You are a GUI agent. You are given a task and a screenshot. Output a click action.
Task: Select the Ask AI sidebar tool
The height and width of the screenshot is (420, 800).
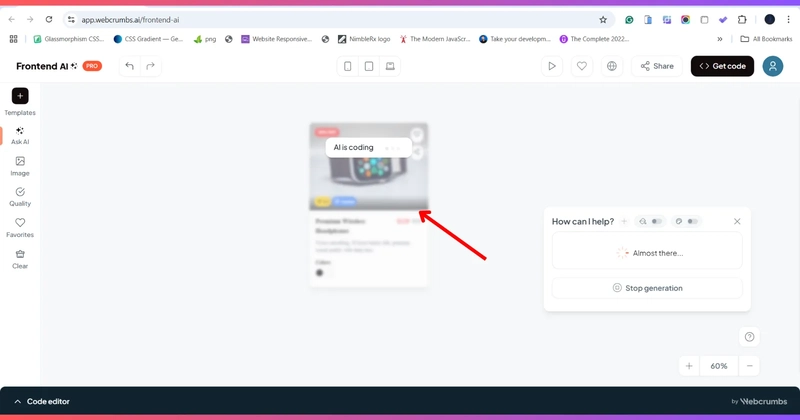tap(20, 135)
